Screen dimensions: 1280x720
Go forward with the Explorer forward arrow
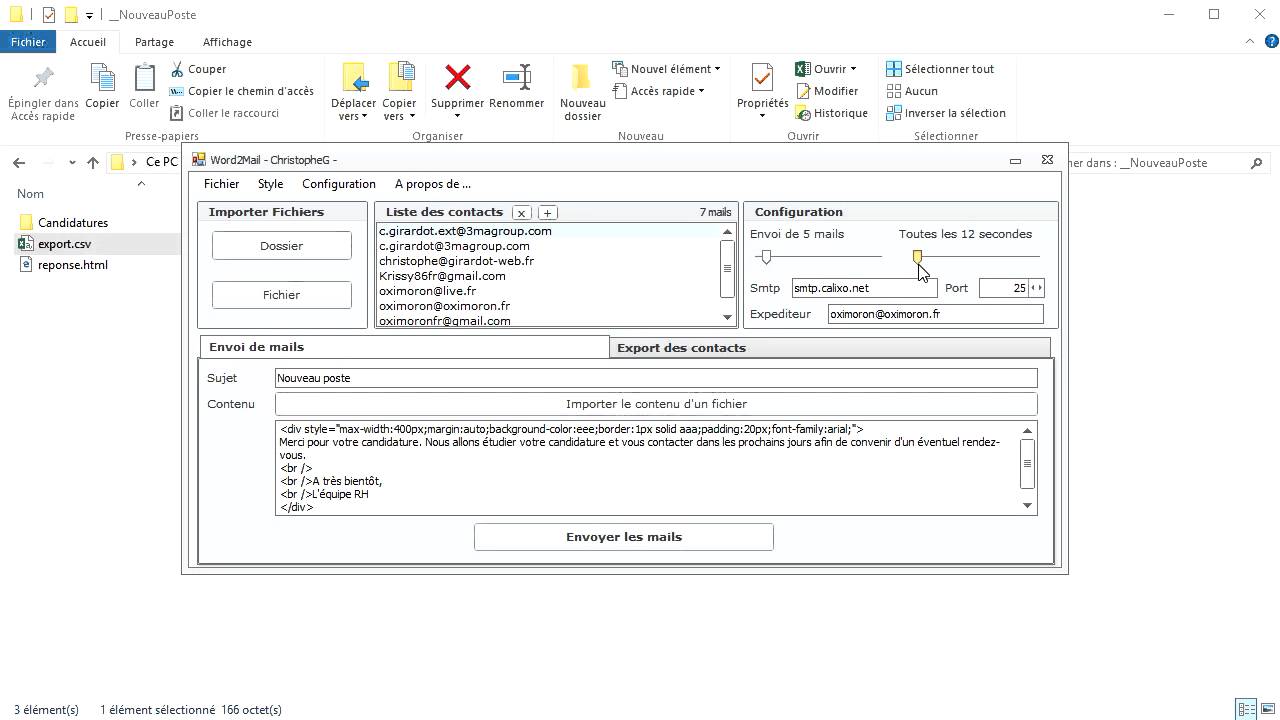[47, 162]
